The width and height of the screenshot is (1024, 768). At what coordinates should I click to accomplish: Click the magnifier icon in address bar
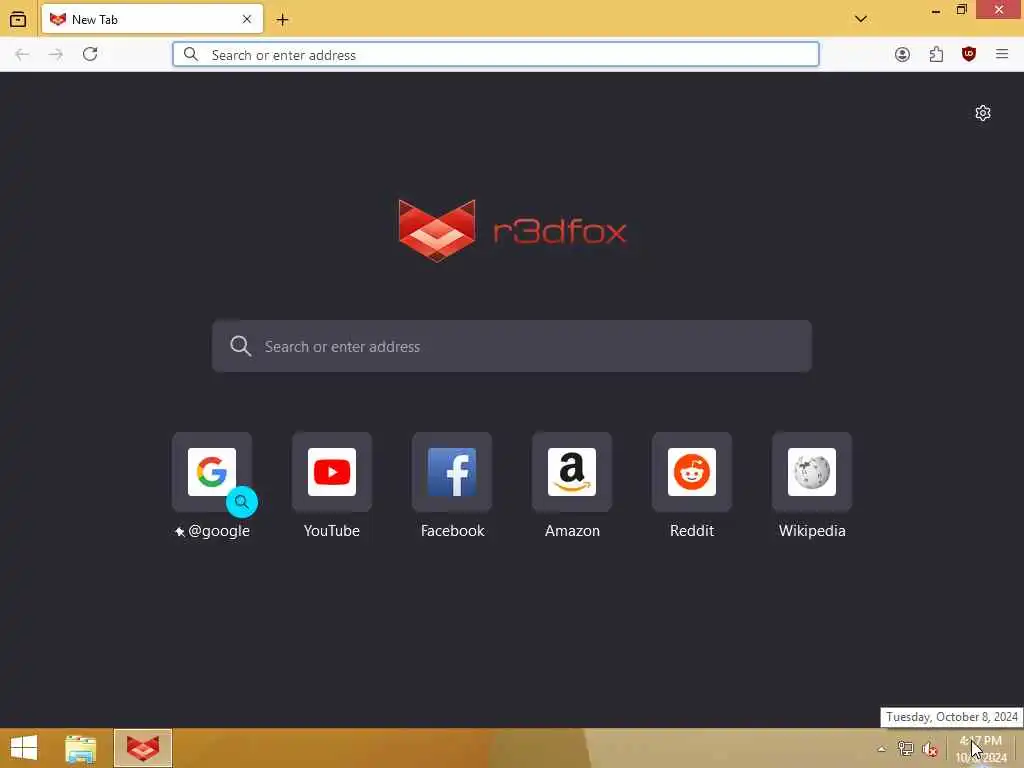point(190,54)
